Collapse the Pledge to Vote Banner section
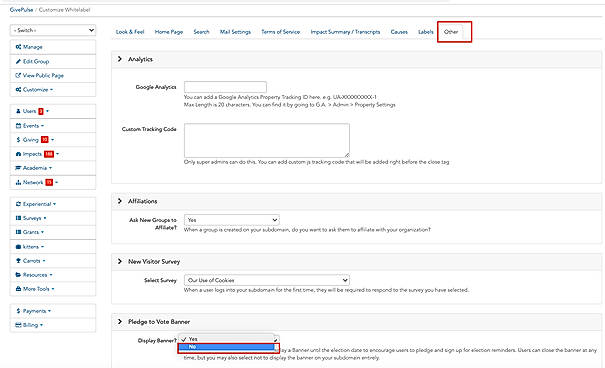605x368 pixels. pos(120,321)
